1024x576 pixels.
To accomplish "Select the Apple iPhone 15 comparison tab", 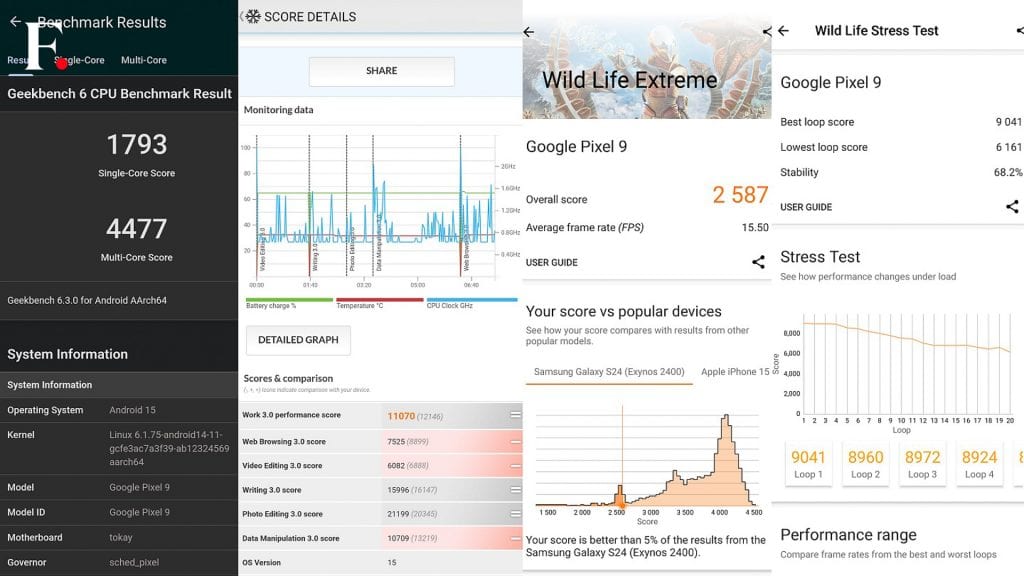I will [x=735, y=372].
